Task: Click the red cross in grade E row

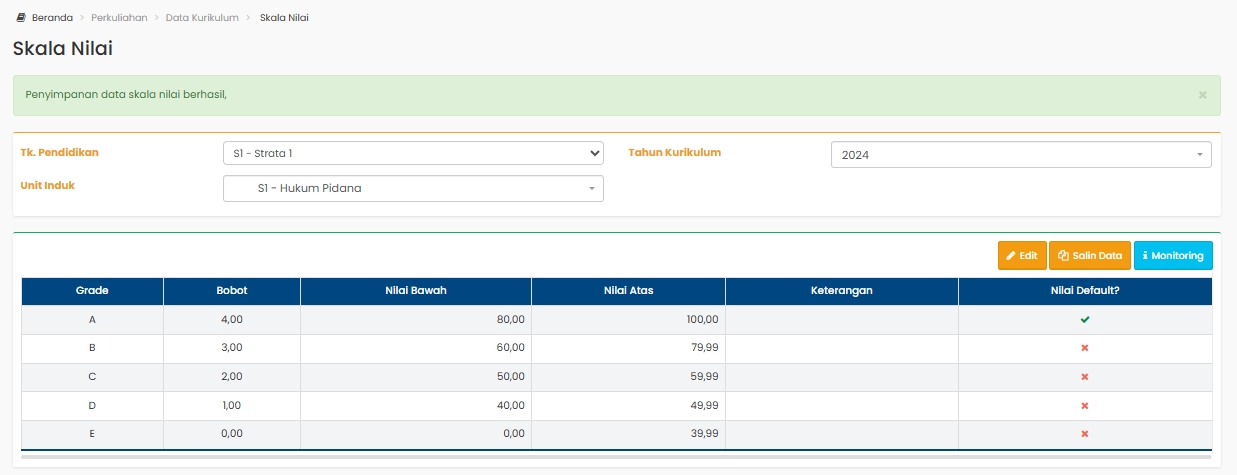Action: (1085, 434)
